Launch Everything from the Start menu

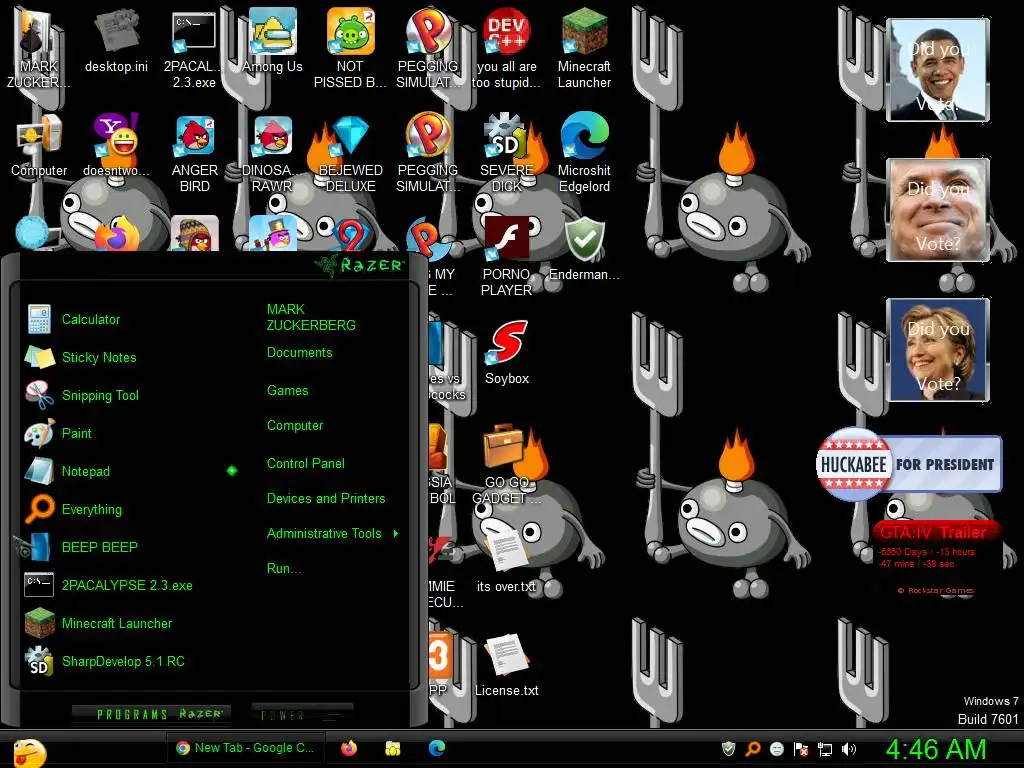91,509
